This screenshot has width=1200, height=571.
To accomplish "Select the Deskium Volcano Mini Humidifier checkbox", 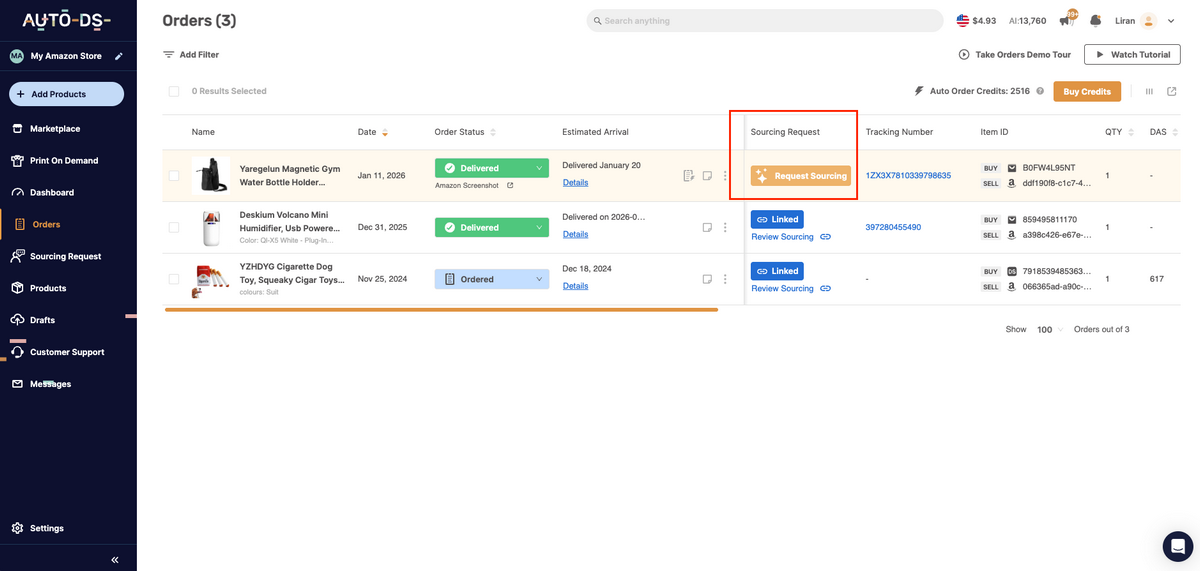I will (174, 227).
